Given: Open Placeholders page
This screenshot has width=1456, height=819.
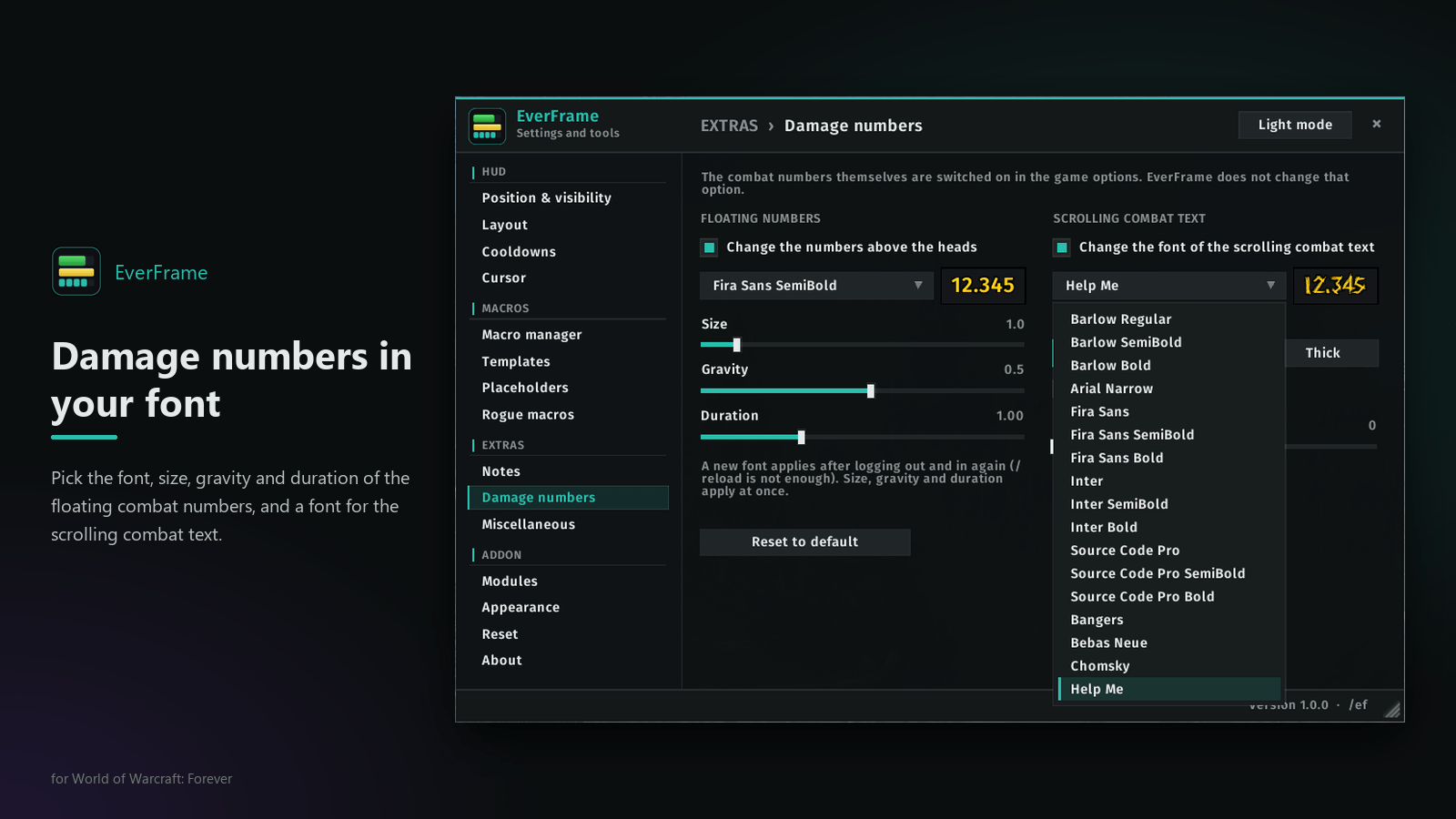Looking at the screenshot, I should pos(568,388).
